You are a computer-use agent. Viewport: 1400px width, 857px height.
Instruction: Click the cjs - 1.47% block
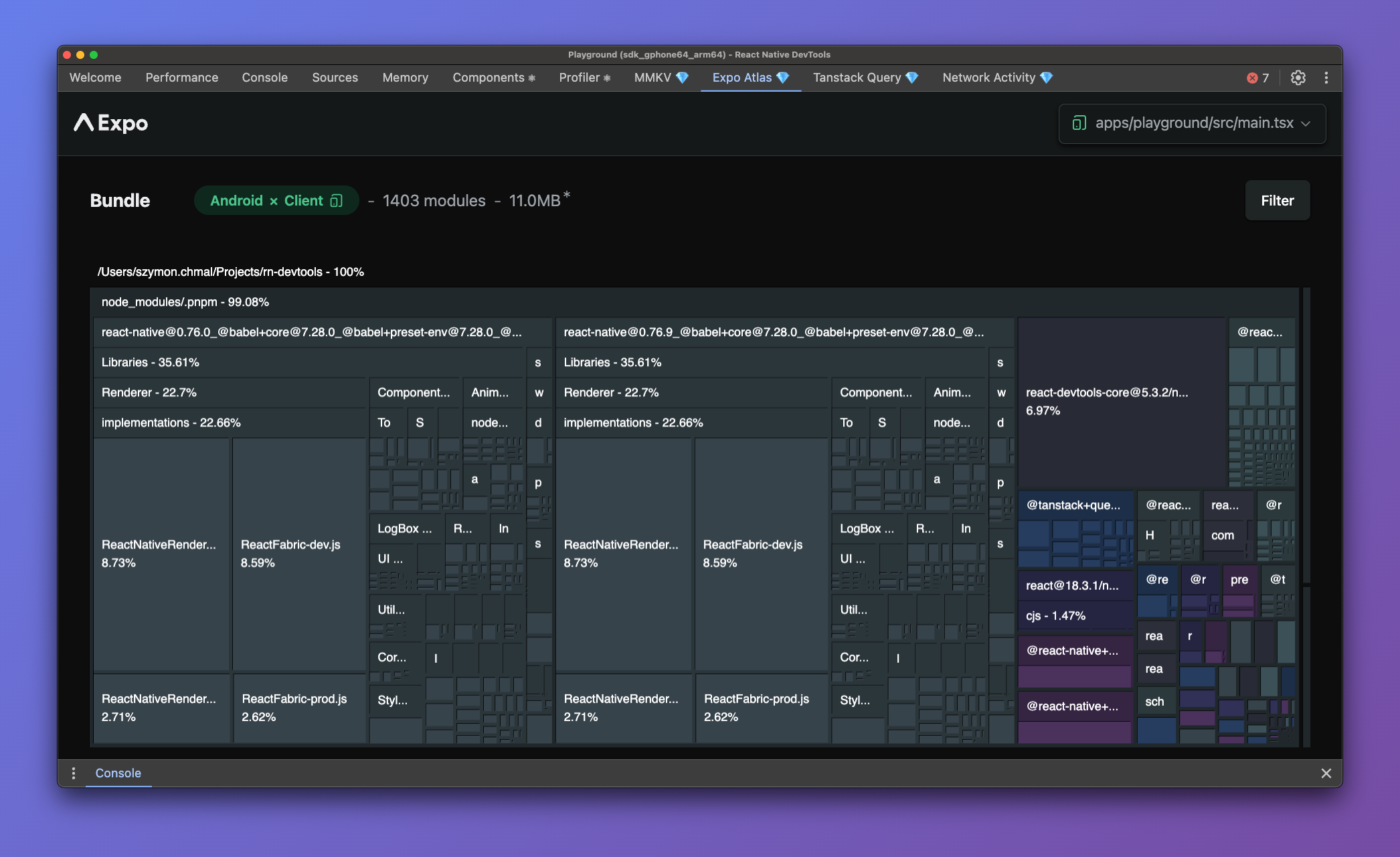[1075, 616]
